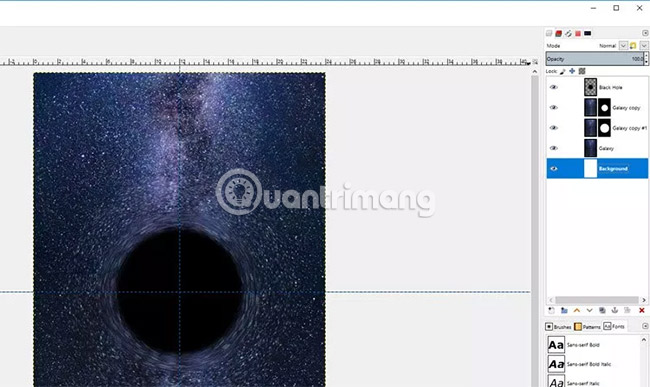Switch to the Brushes tab
650x387 pixels.
(558, 327)
